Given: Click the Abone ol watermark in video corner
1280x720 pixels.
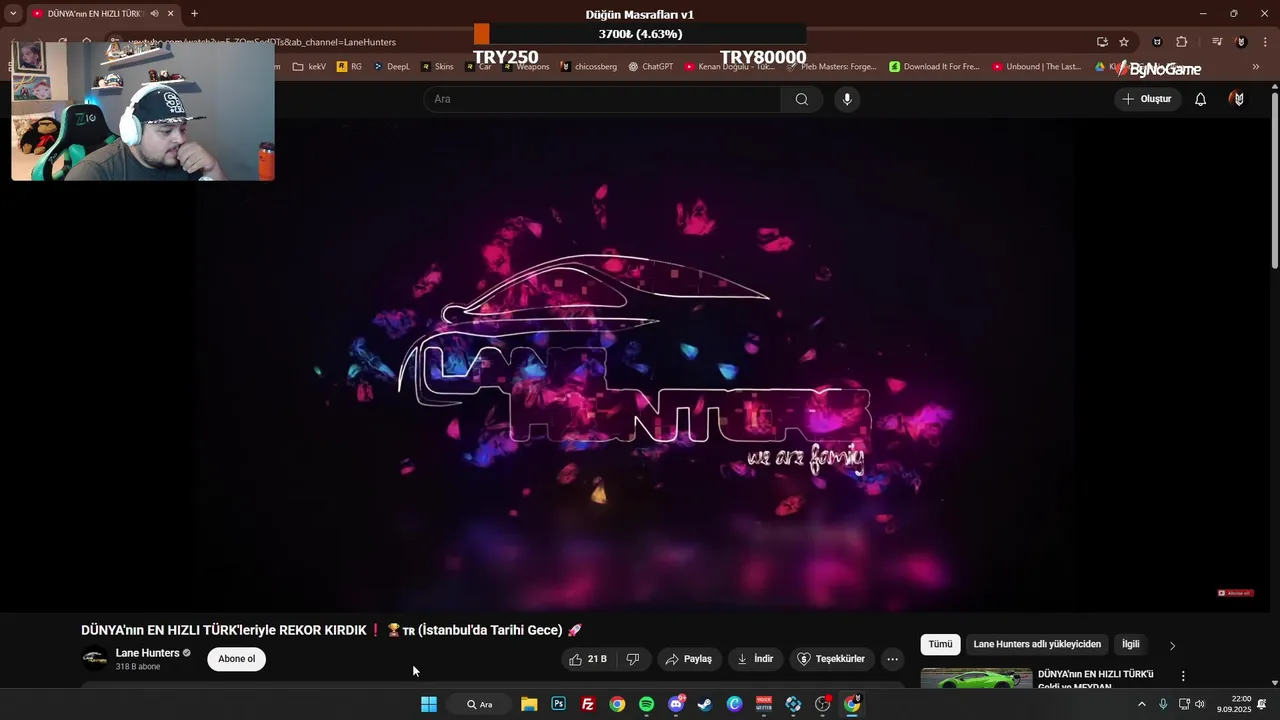Looking at the screenshot, I should (x=1235, y=593).
